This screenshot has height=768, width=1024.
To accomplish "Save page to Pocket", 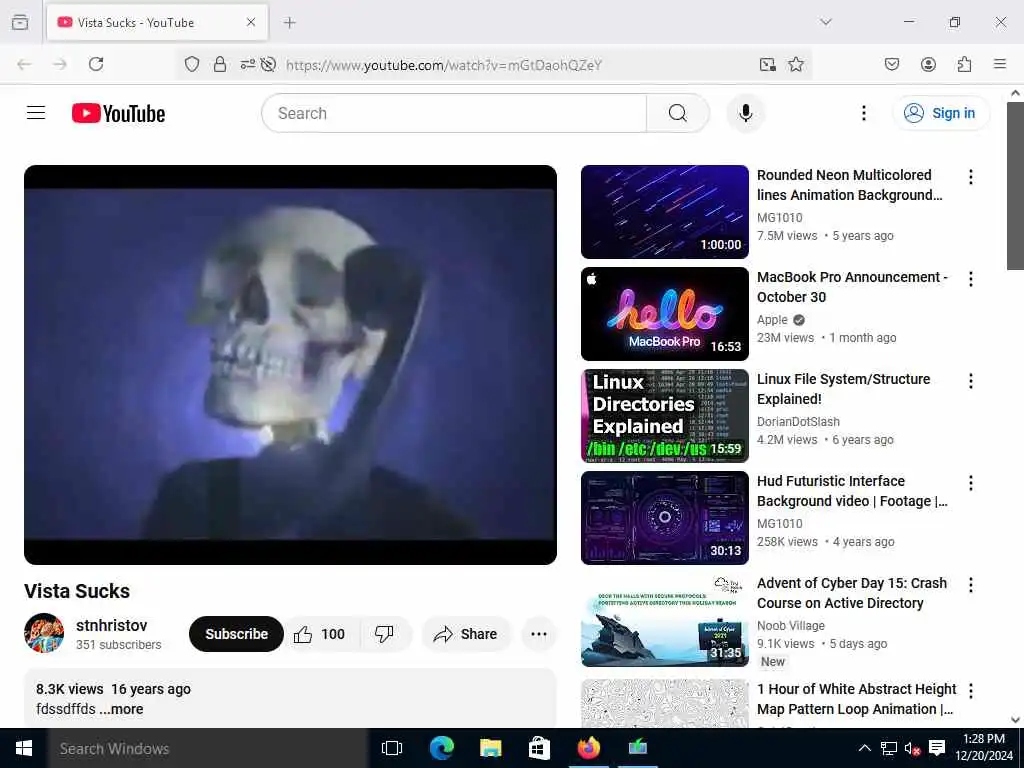I will tap(891, 64).
